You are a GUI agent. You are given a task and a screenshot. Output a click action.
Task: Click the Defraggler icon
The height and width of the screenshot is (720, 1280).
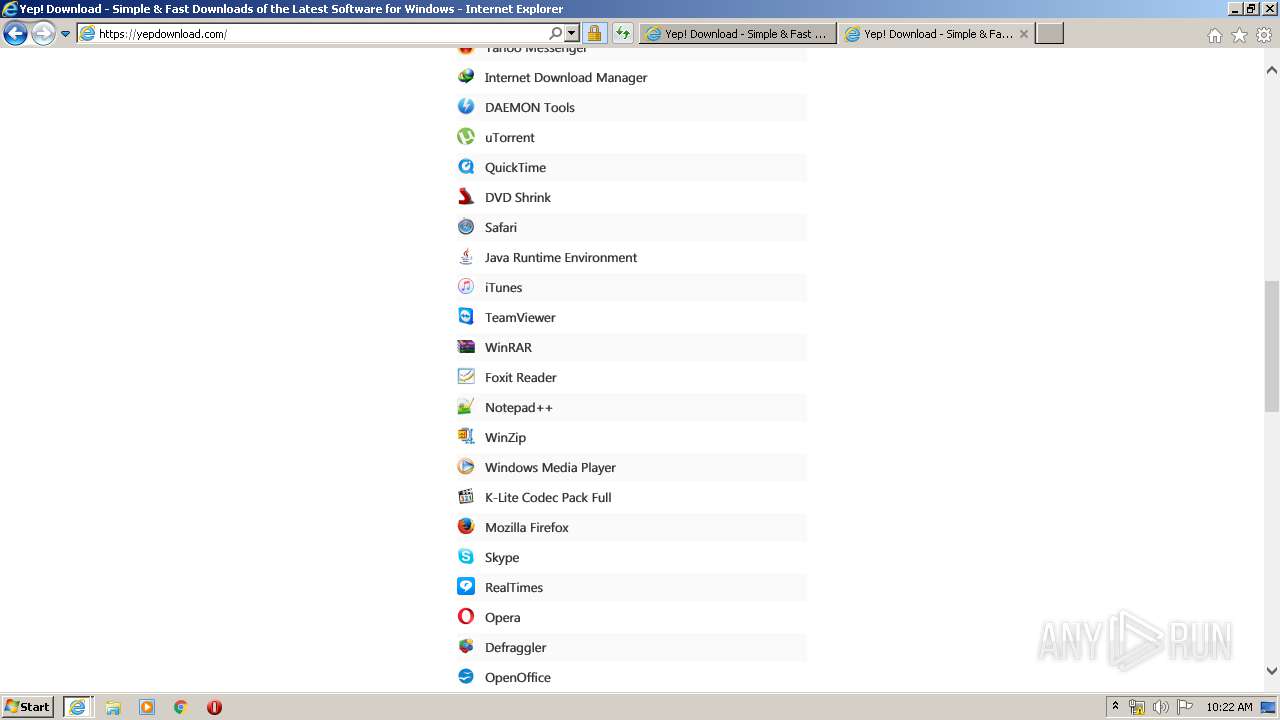(x=466, y=647)
